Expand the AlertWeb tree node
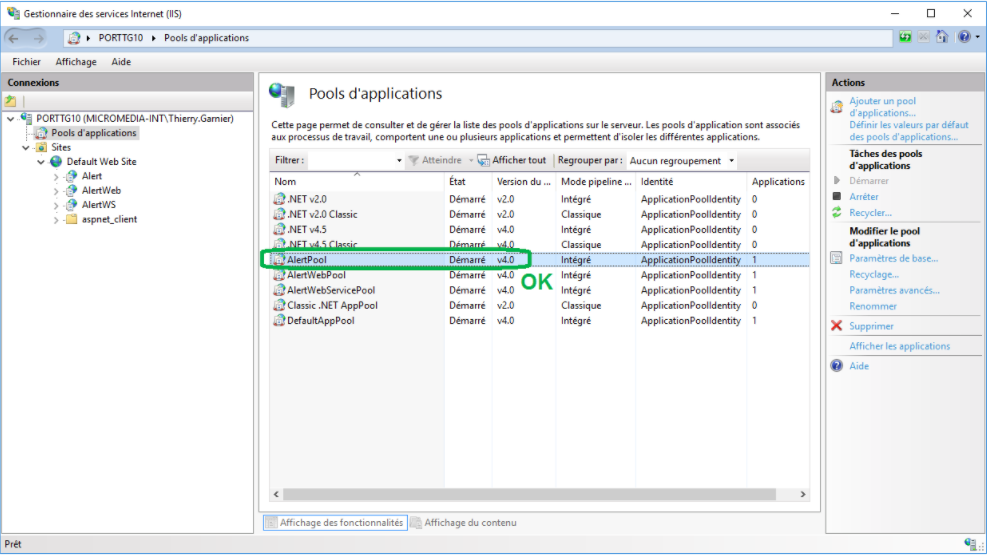987x555 pixels. point(57,190)
